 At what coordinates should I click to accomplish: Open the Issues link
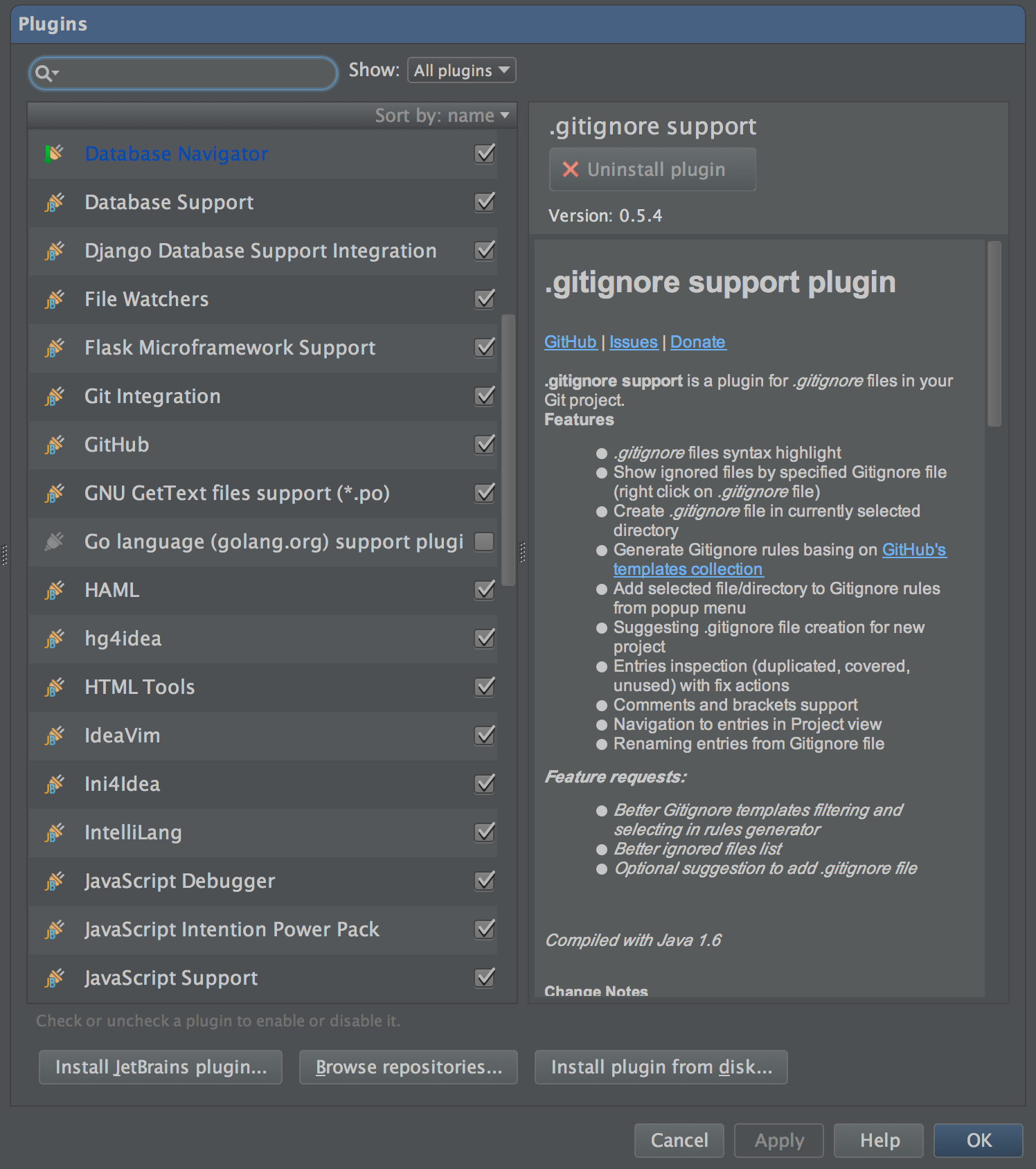[634, 342]
